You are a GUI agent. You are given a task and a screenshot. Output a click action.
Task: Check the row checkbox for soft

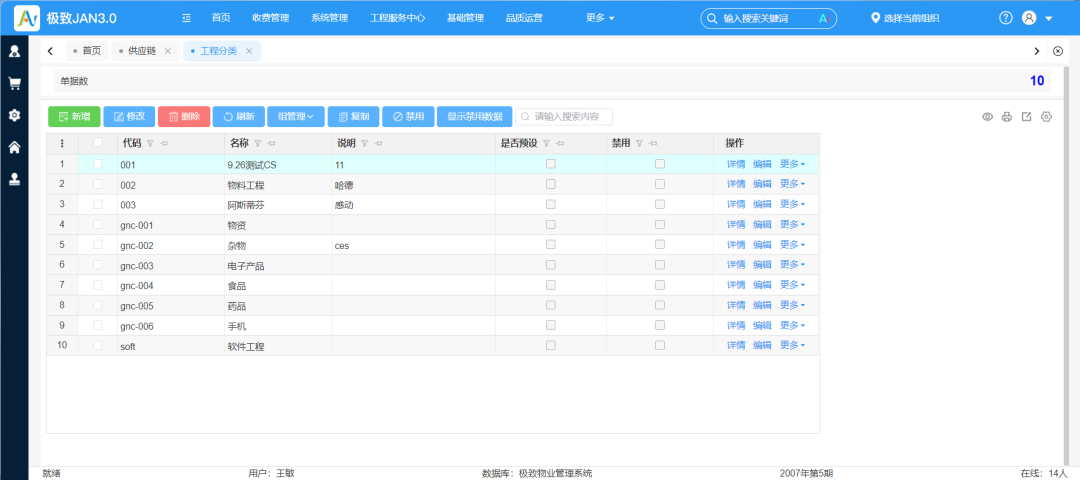98,345
